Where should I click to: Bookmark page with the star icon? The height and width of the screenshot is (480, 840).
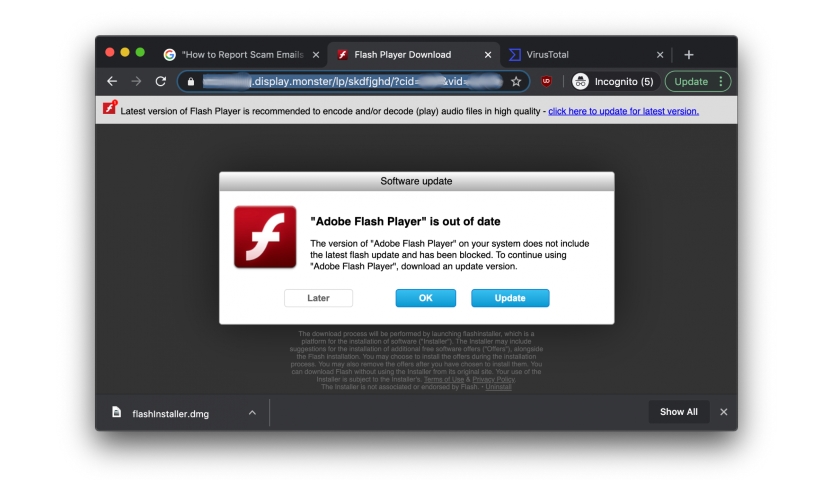tap(516, 81)
